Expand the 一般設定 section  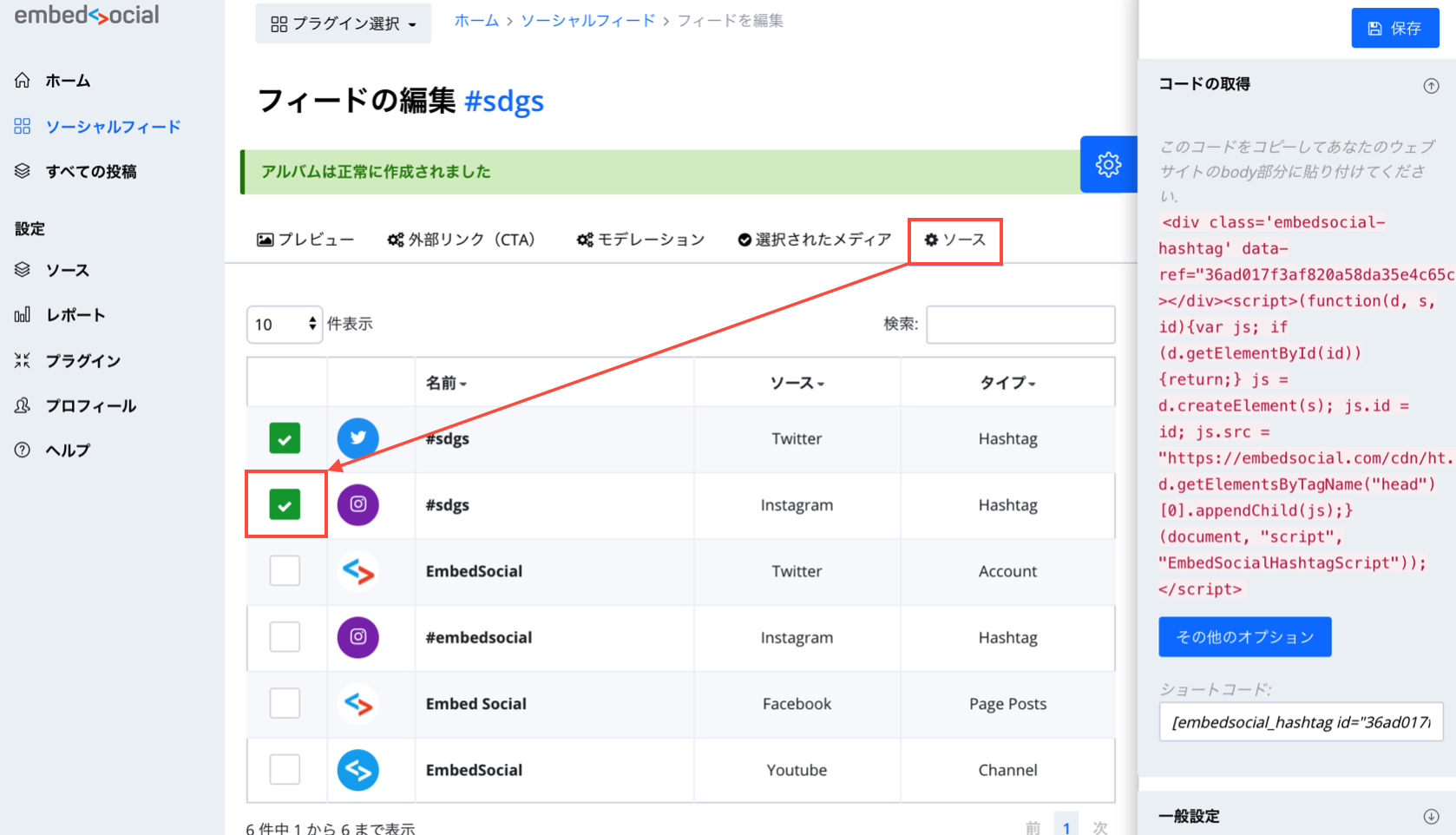tap(1431, 817)
